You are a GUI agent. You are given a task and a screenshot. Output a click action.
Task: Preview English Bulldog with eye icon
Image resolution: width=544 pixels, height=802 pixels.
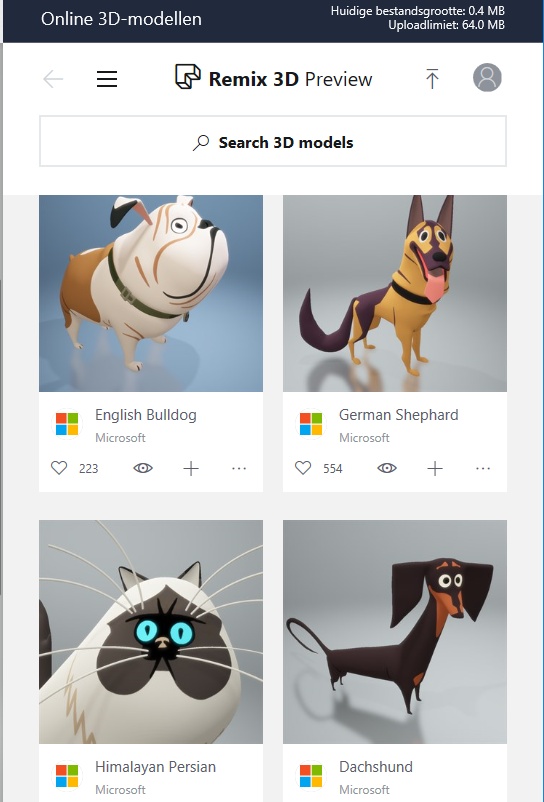coord(143,468)
